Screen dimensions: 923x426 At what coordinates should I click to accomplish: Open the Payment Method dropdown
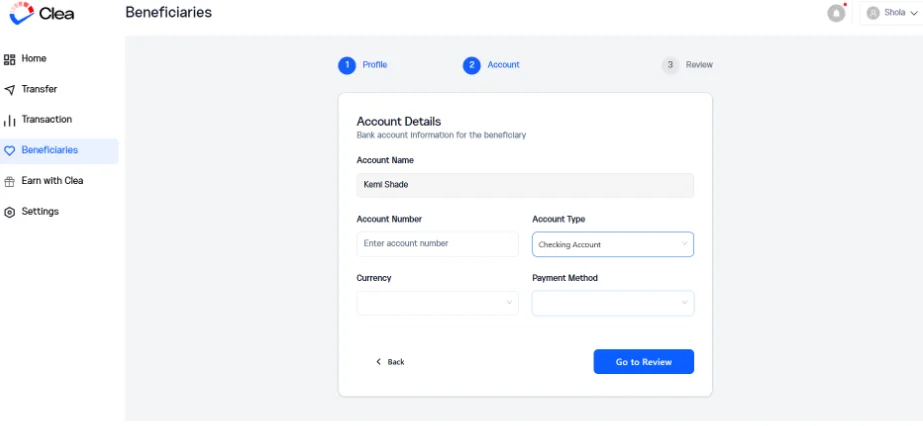tap(613, 302)
